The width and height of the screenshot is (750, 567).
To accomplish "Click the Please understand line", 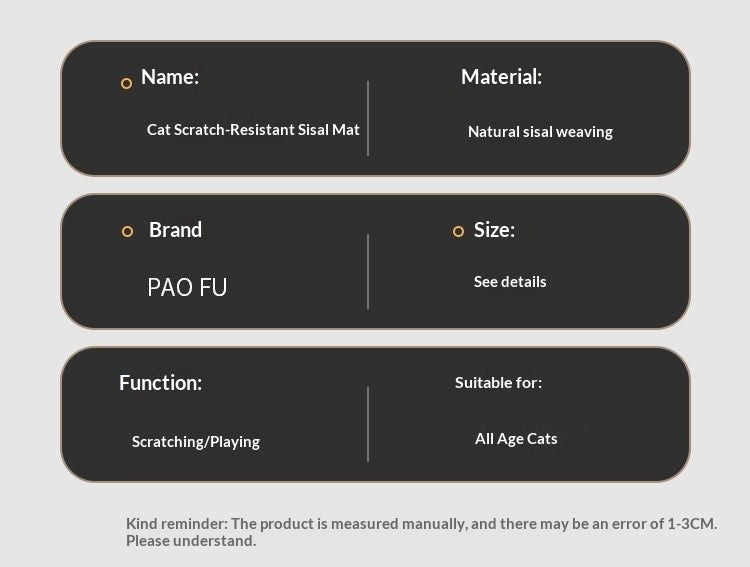I will tap(191, 541).
